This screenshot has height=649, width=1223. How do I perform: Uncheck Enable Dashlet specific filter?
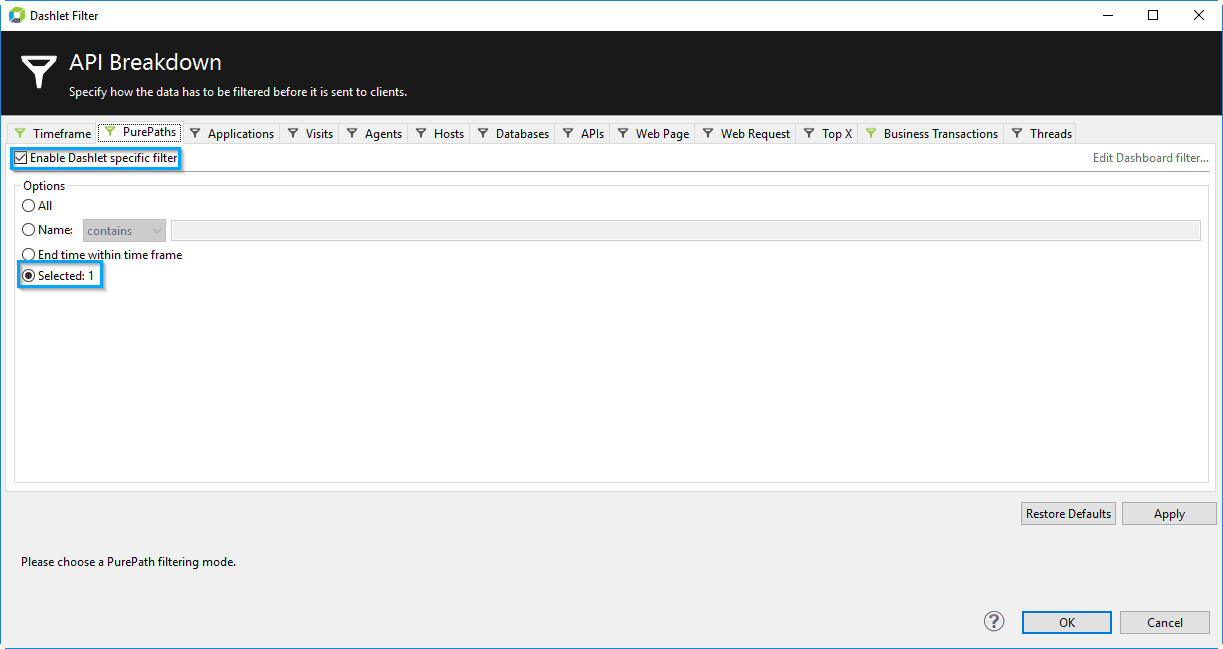21,158
